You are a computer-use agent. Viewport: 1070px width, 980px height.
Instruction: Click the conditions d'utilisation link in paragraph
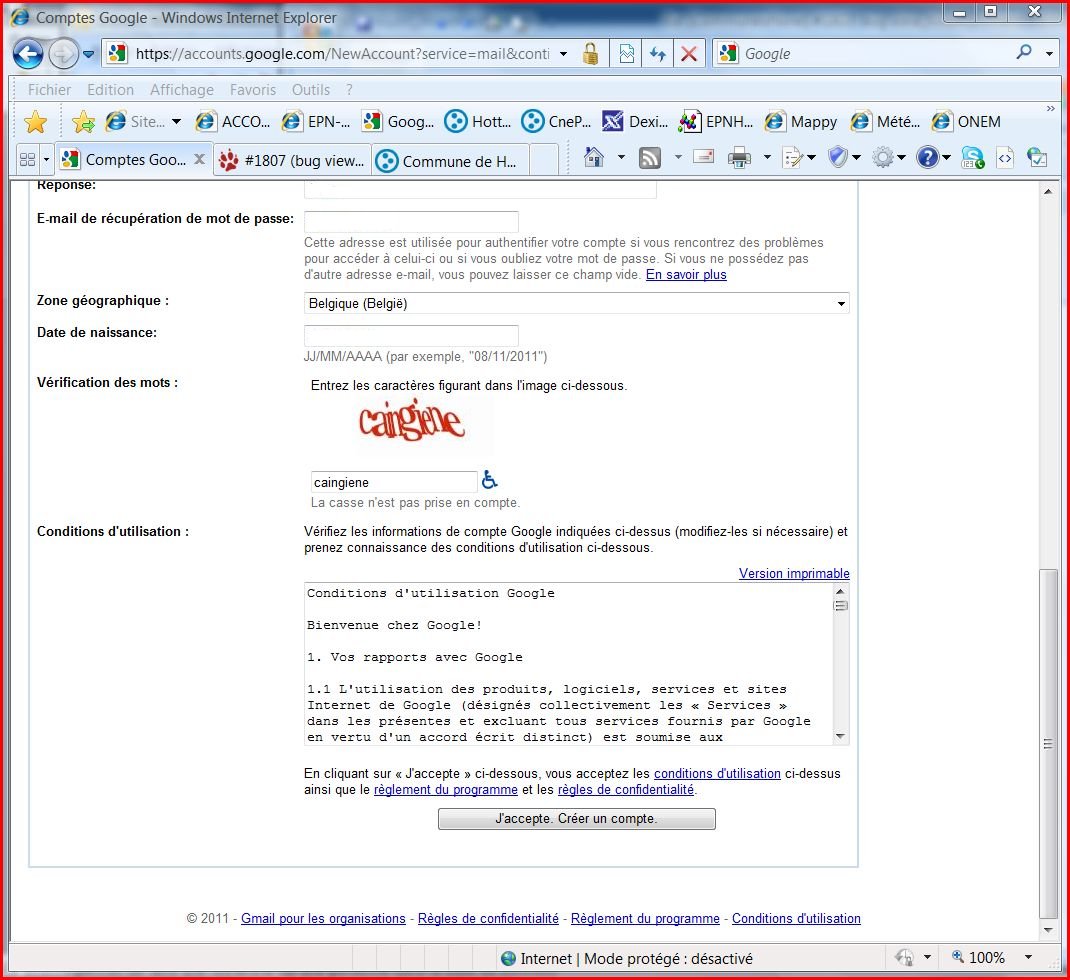(x=717, y=773)
